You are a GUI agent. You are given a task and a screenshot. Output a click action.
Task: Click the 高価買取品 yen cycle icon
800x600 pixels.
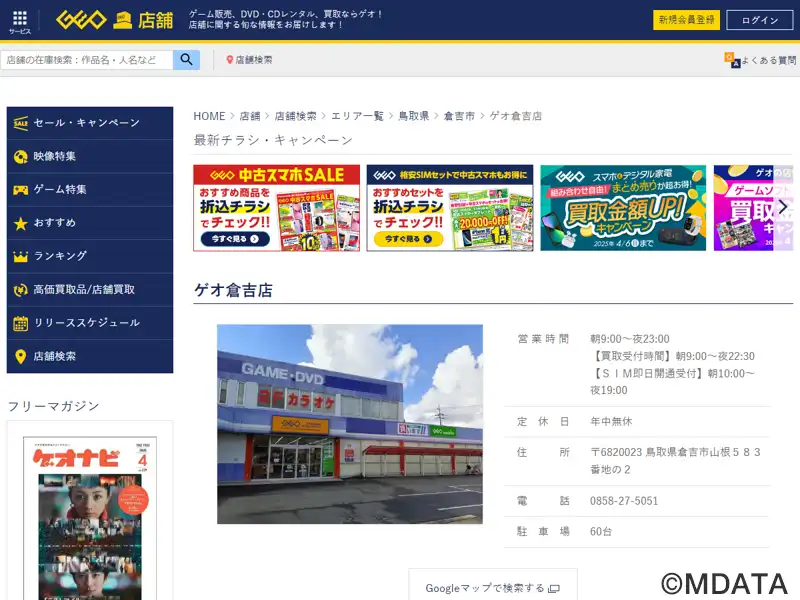(20, 290)
